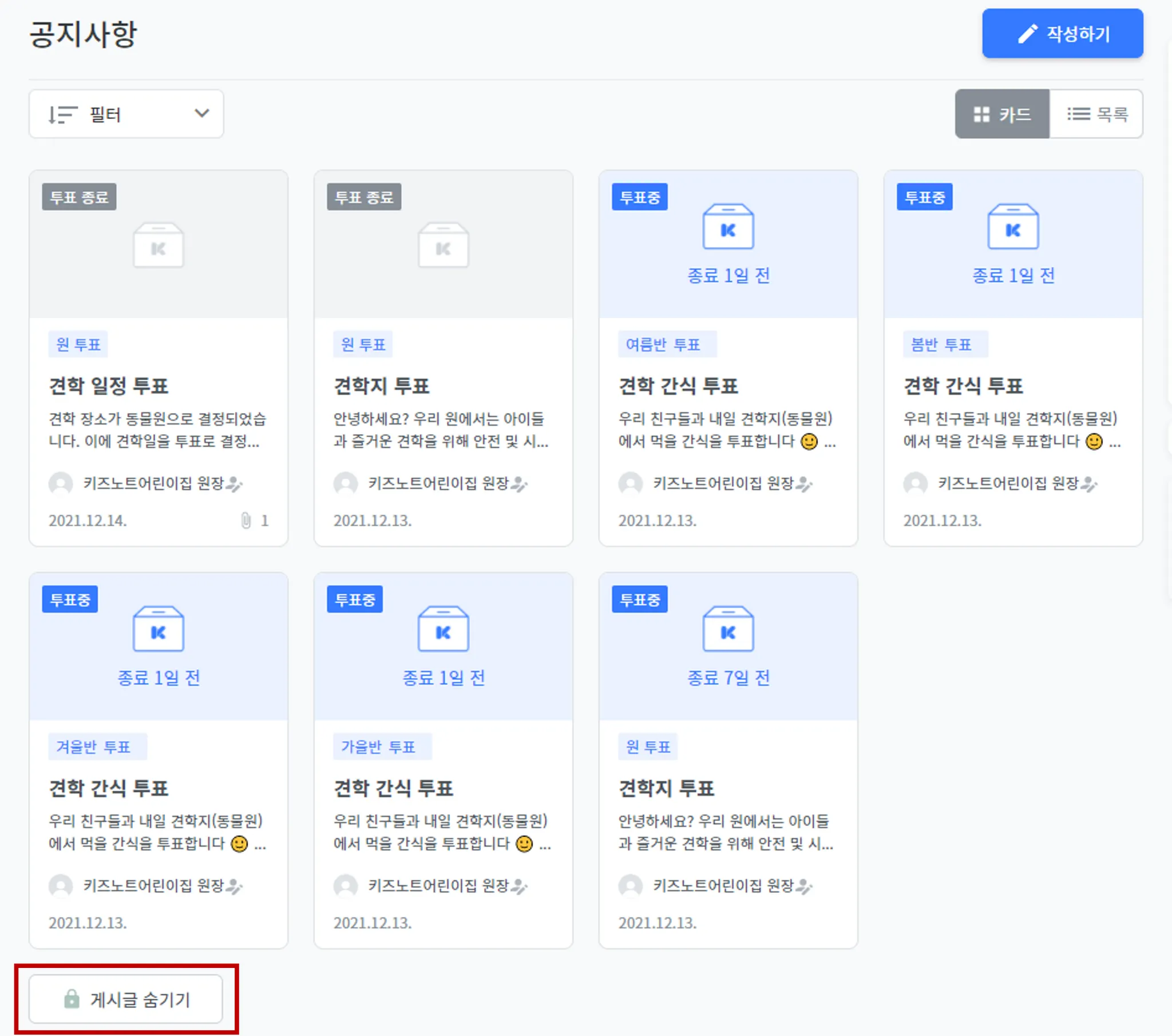
Task: Click the paperclip attachment icon on 견학 일정 투표
Action: click(x=246, y=521)
